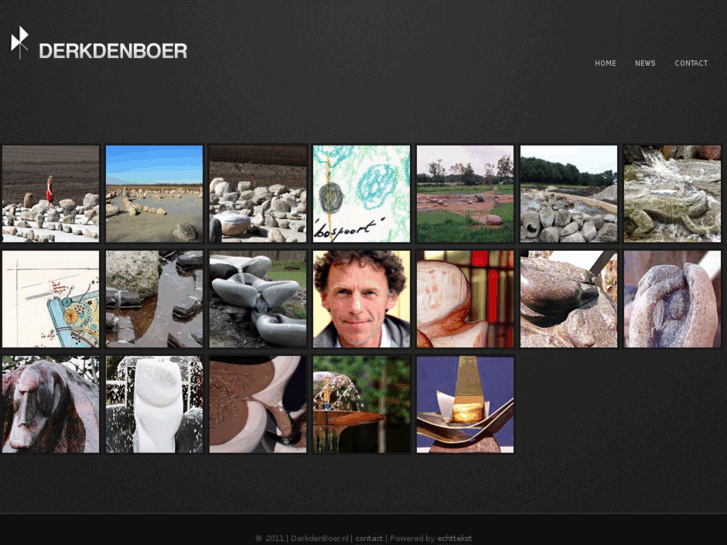Open thumbnail of grey stone chain-link sculpture
Viewport: 727px width, 545px height.
258,299
